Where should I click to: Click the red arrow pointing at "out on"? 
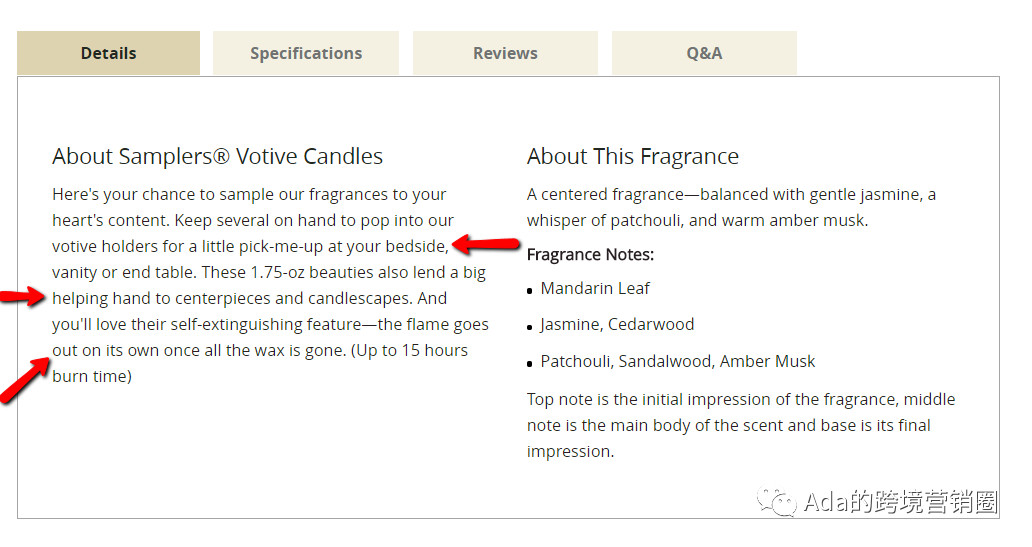(x=25, y=380)
